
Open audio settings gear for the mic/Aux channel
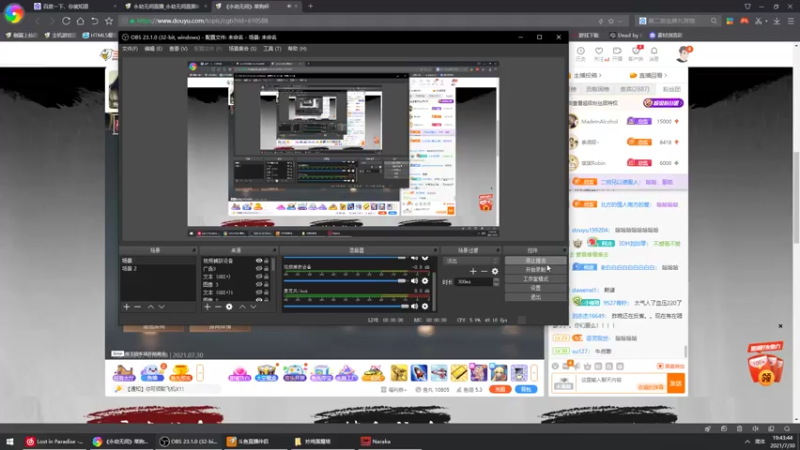[425, 306]
